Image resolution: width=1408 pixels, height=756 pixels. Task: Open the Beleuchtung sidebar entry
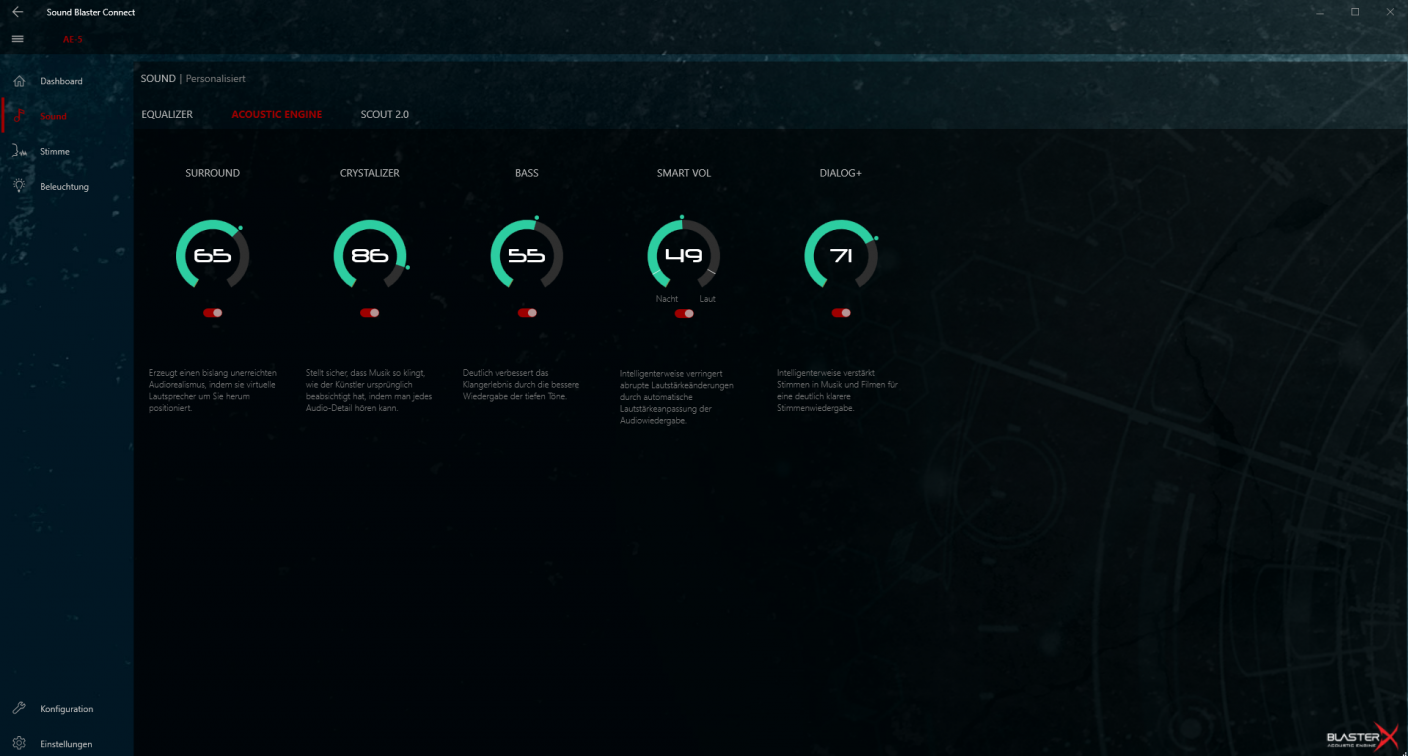point(64,187)
